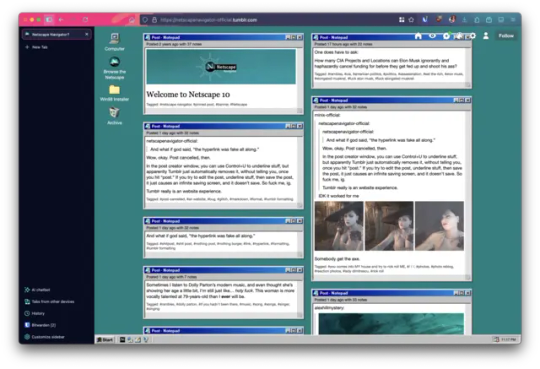
Task: Click the padlock site info icon
Action: pyautogui.click(x=154, y=20)
